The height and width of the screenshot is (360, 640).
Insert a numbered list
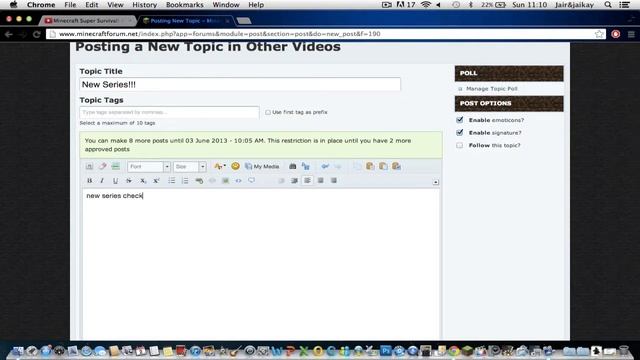185,180
